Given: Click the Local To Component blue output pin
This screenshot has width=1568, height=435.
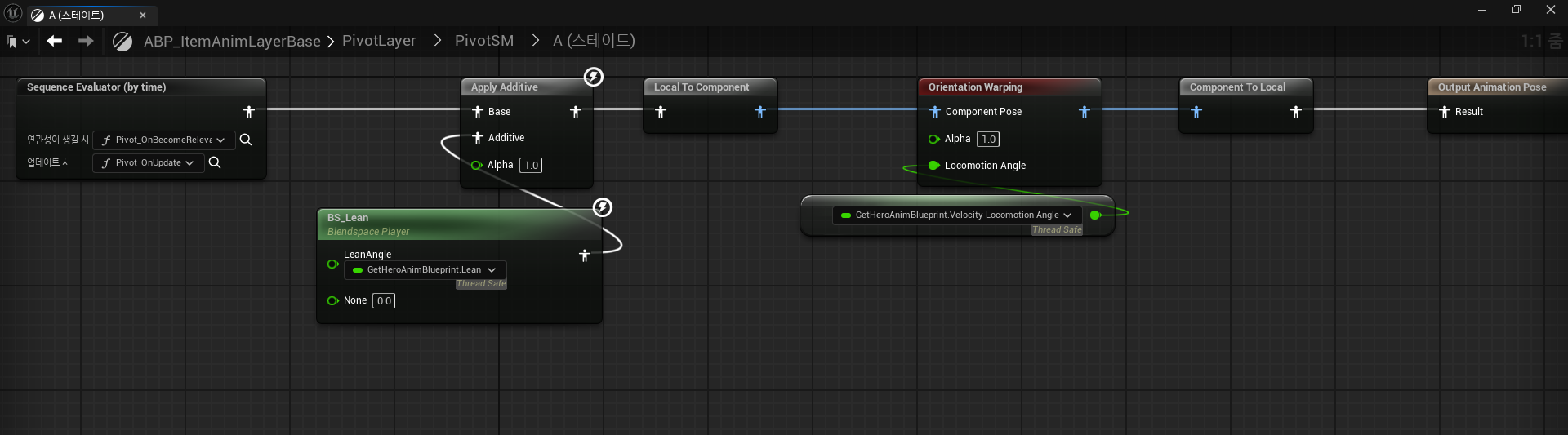Looking at the screenshot, I should tap(760, 112).
